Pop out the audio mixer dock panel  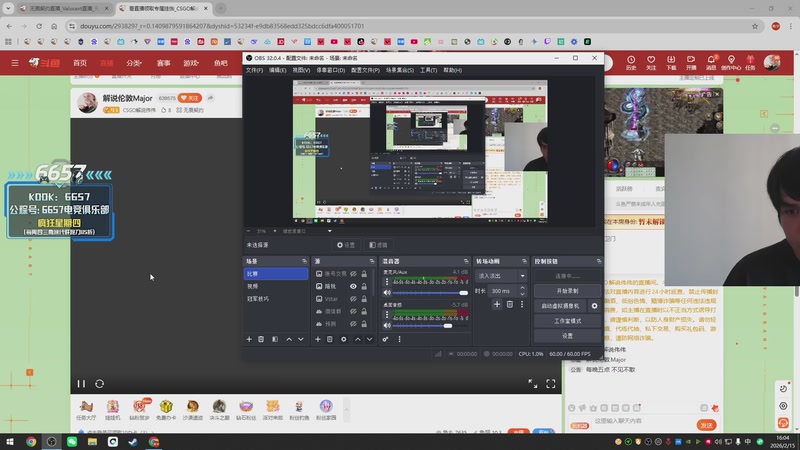pos(466,261)
